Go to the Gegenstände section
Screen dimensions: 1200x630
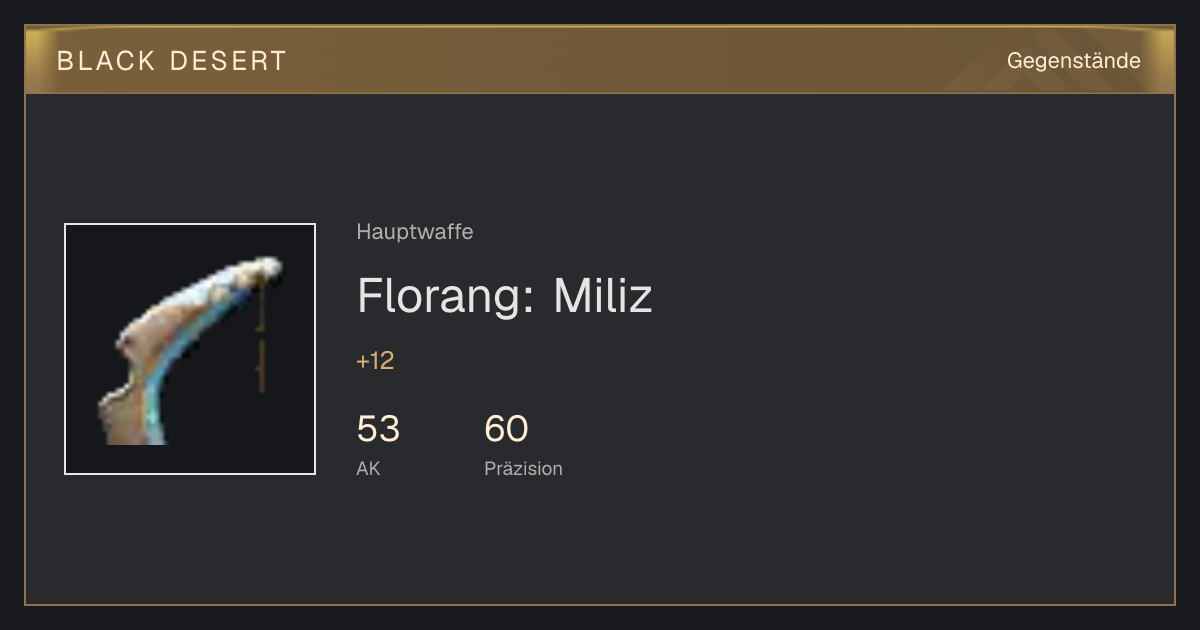(1074, 61)
